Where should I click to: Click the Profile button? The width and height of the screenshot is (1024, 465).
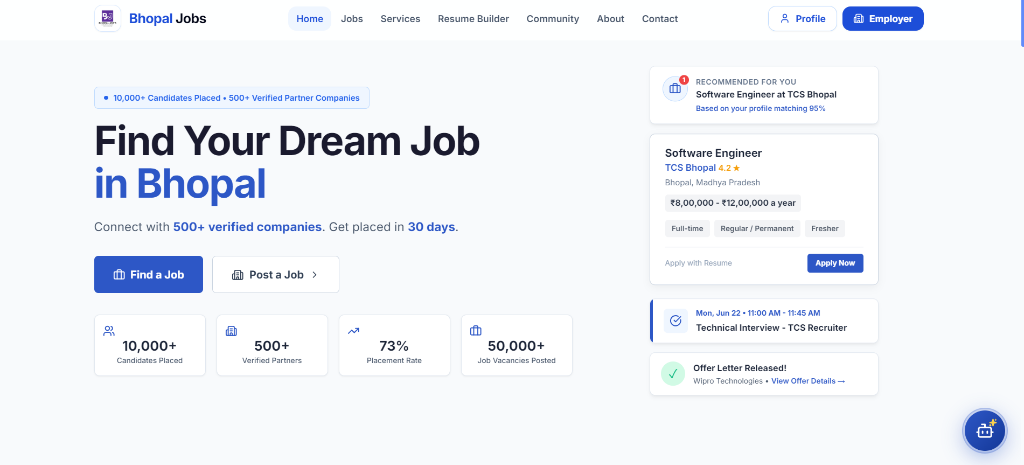(802, 19)
